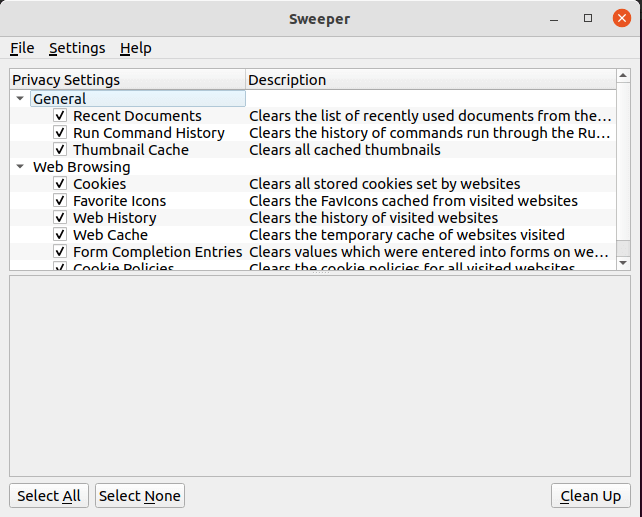Click the Select None button

tap(140, 496)
